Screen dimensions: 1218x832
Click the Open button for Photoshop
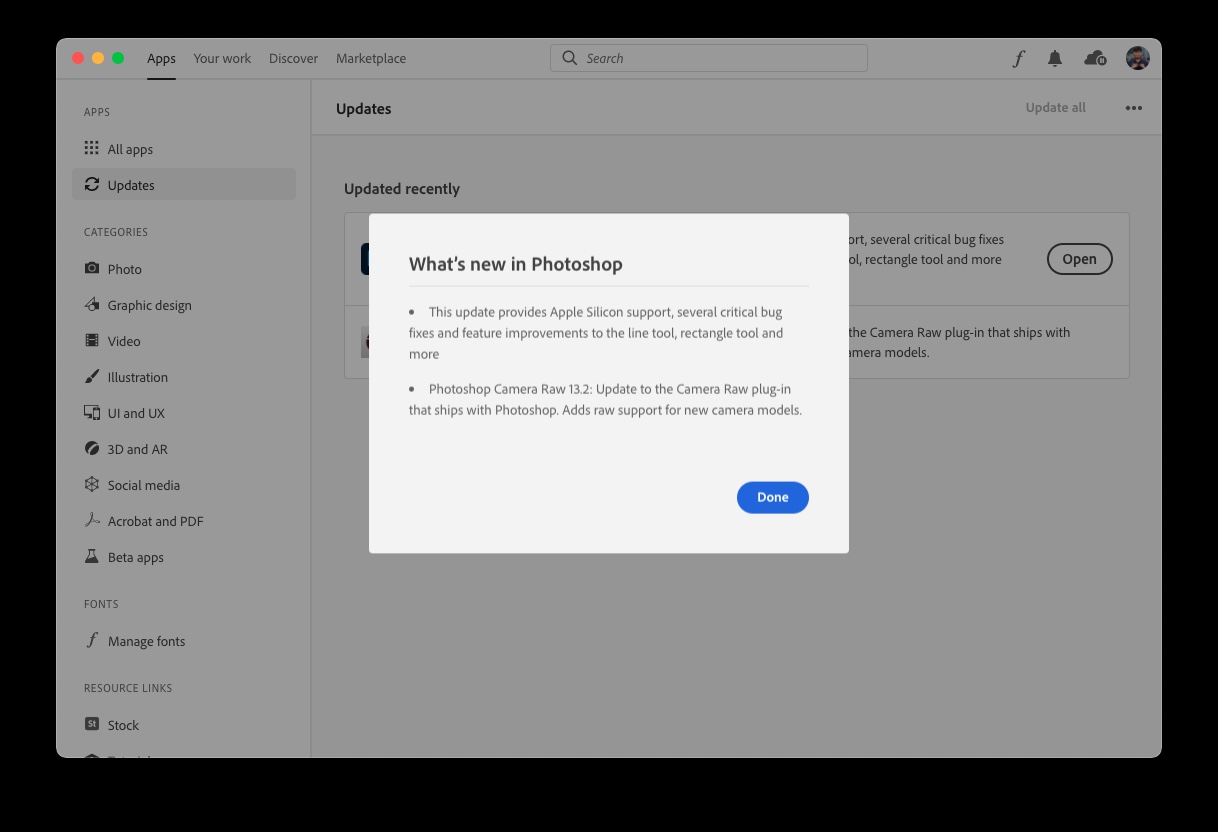pos(1079,259)
